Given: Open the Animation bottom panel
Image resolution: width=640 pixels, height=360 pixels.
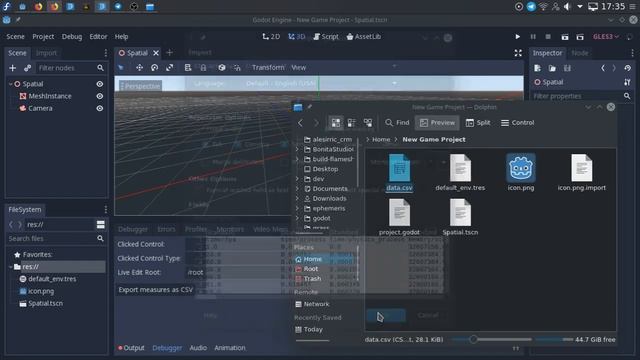Looking at the screenshot, I should coord(230,348).
